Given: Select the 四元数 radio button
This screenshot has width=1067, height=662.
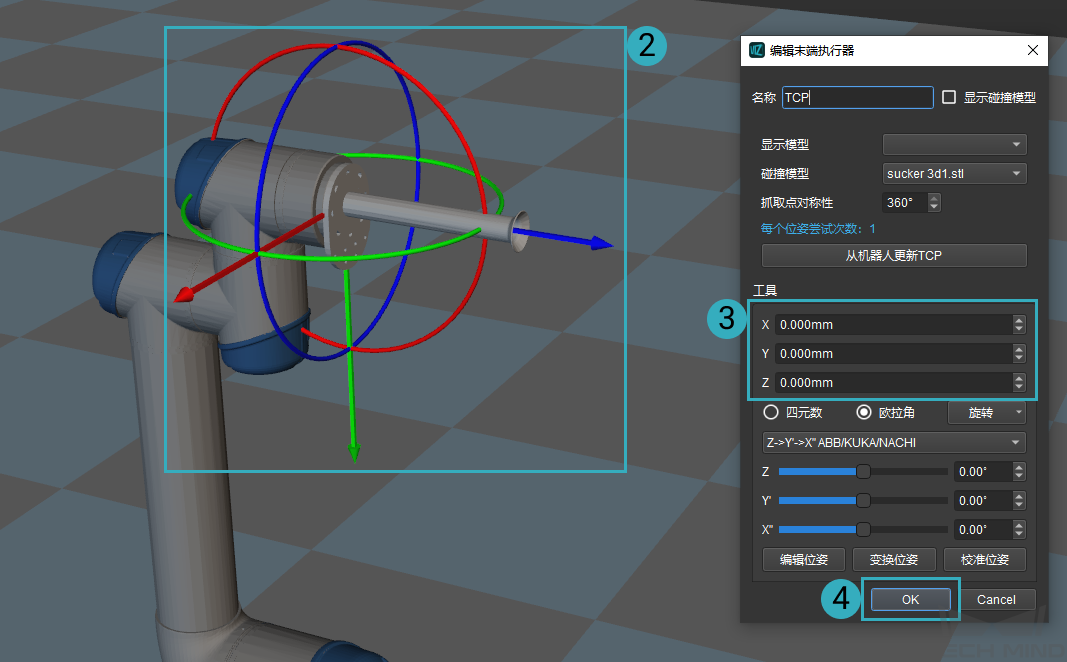Looking at the screenshot, I should (x=771, y=412).
